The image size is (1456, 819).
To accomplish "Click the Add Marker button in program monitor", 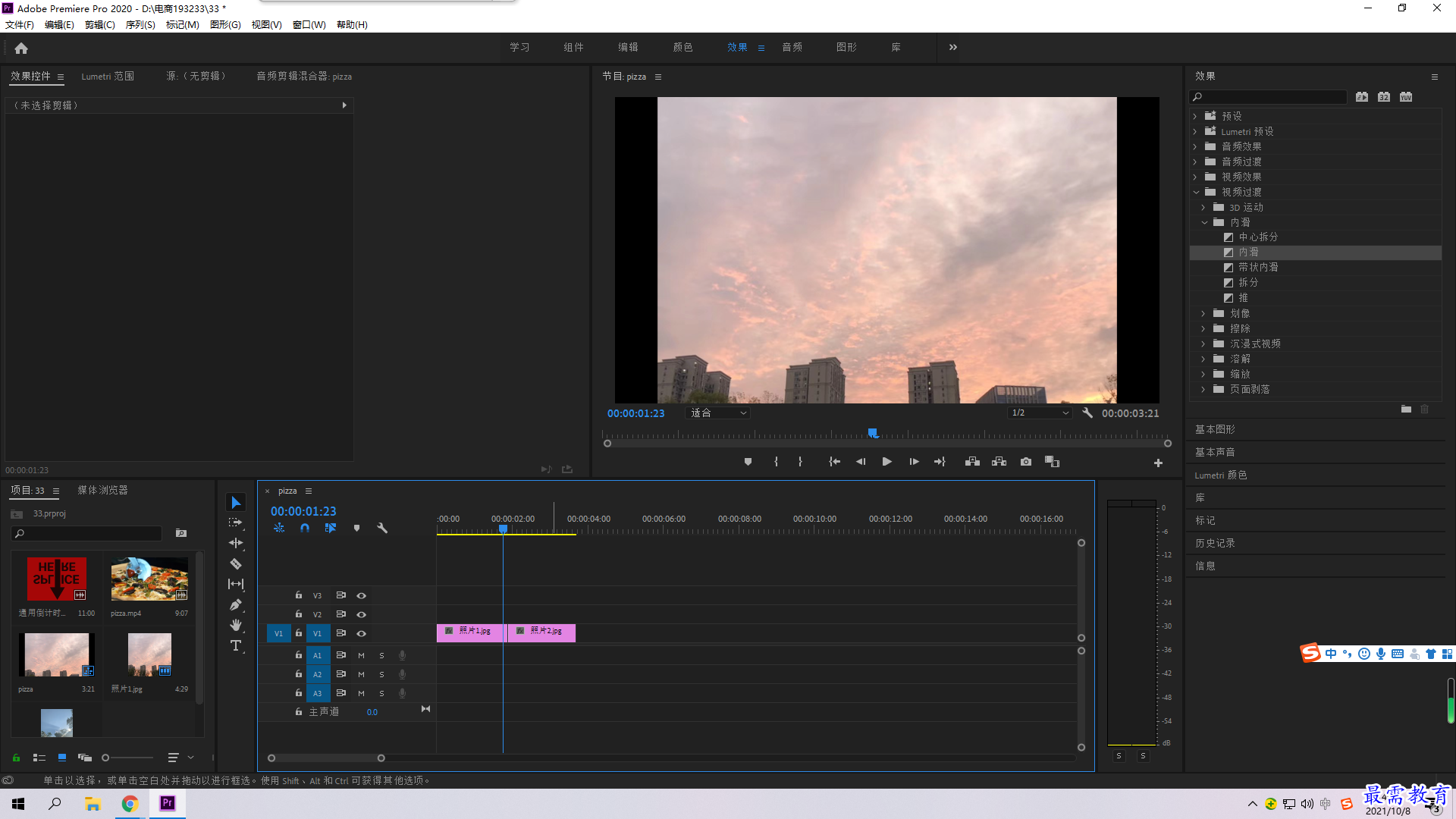I will [x=748, y=462].
